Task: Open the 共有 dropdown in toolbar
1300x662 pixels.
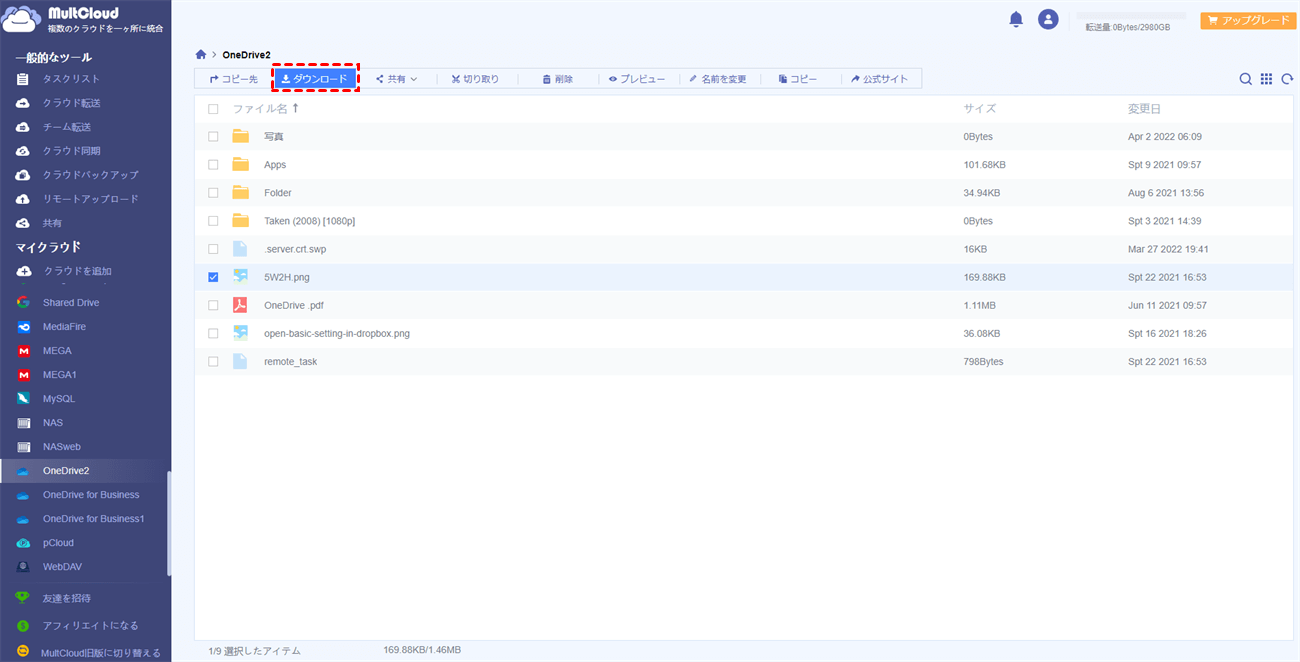Action: pyautogui.click(x=397, y=79)
